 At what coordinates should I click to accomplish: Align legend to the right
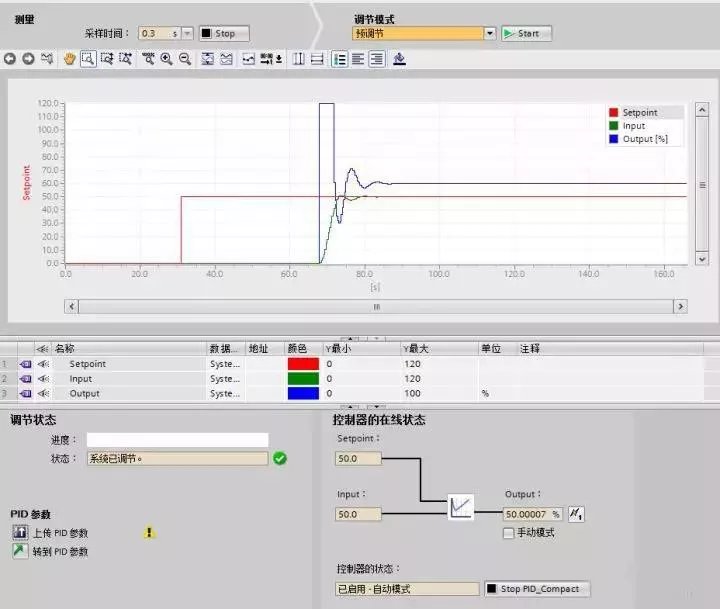pos(377,59)
